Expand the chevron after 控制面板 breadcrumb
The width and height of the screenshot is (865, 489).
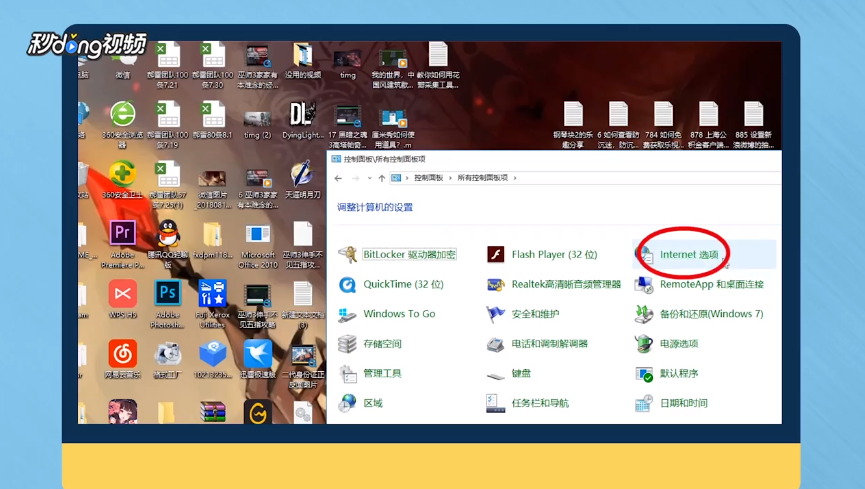[x=450, y=178]
